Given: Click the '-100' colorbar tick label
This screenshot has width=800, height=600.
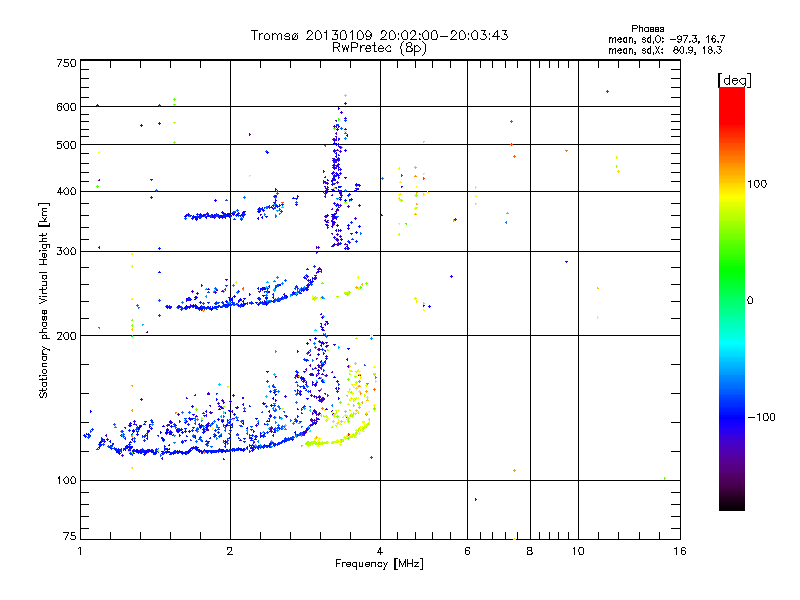Looking at the screenshot, I should click(761, 417).
